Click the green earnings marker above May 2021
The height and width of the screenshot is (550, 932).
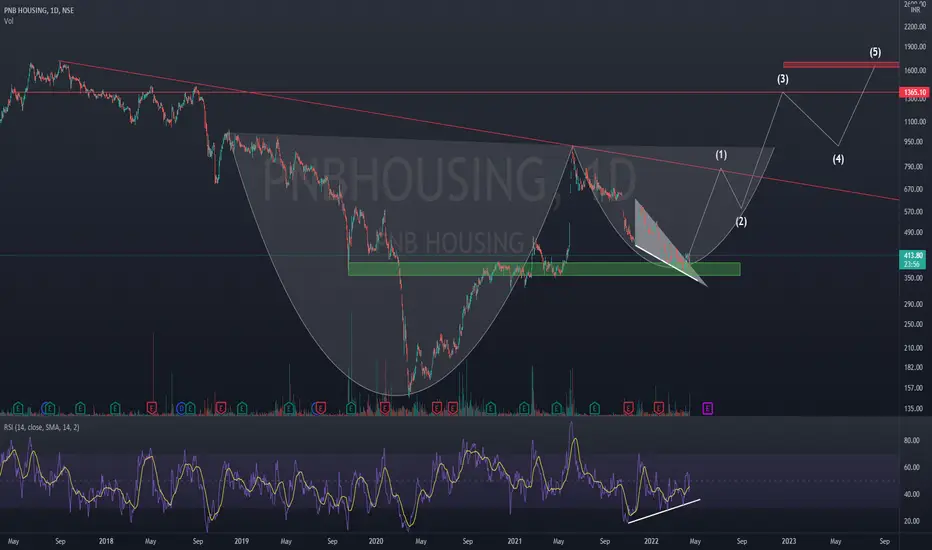[x=556, y=408]
